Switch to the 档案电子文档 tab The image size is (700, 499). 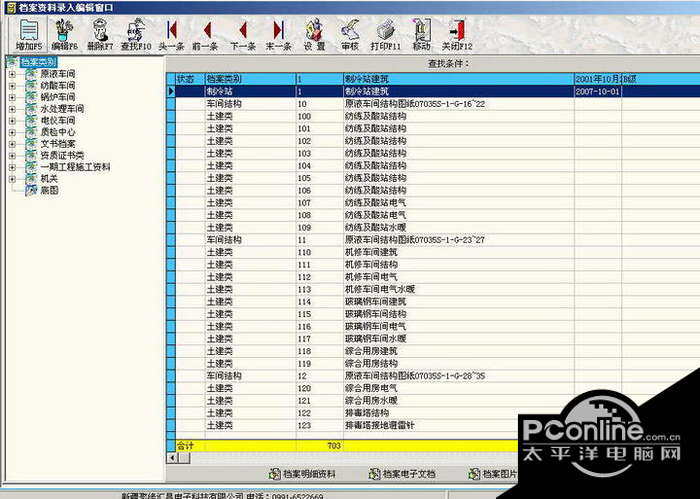[402, 474]
